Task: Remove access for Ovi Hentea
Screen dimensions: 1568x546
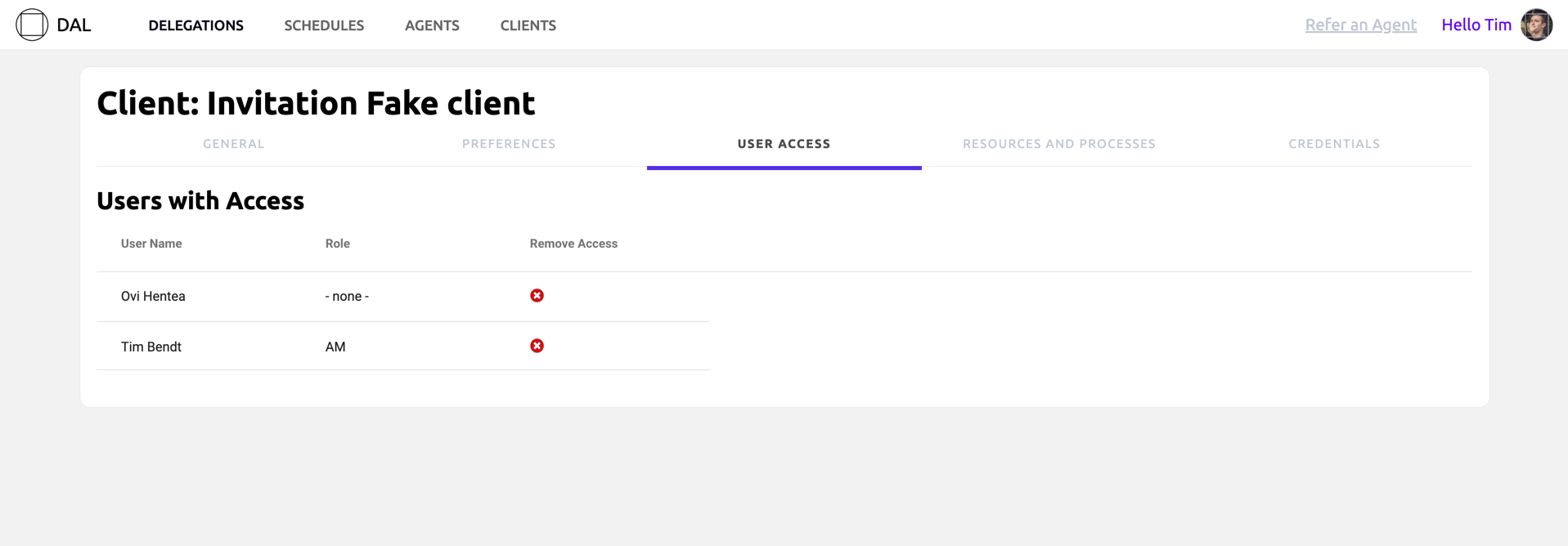Action: [x=537, y=296]
